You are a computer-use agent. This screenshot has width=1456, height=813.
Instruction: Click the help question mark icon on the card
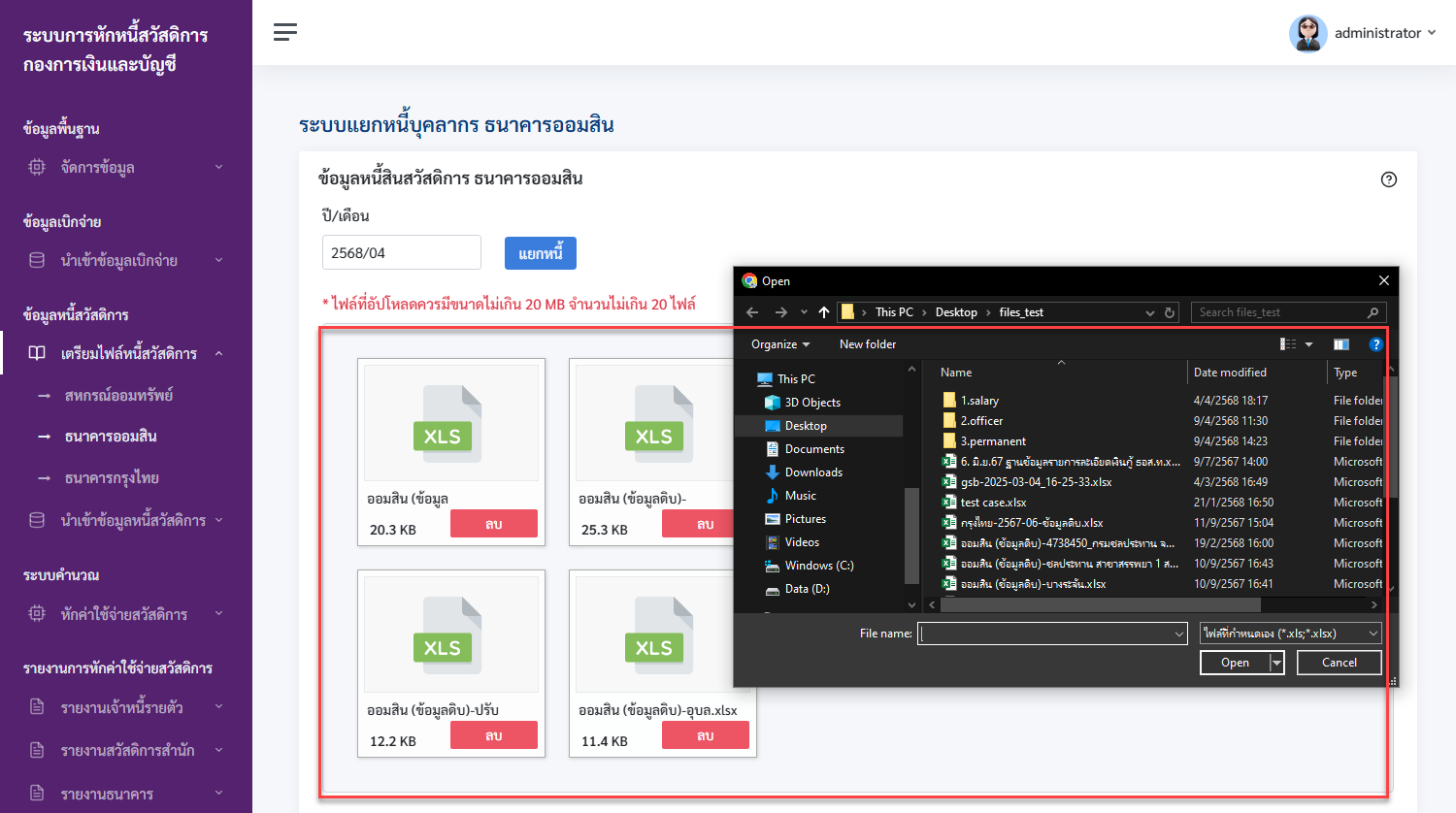pyautogui.click(x=1389, y=179)
